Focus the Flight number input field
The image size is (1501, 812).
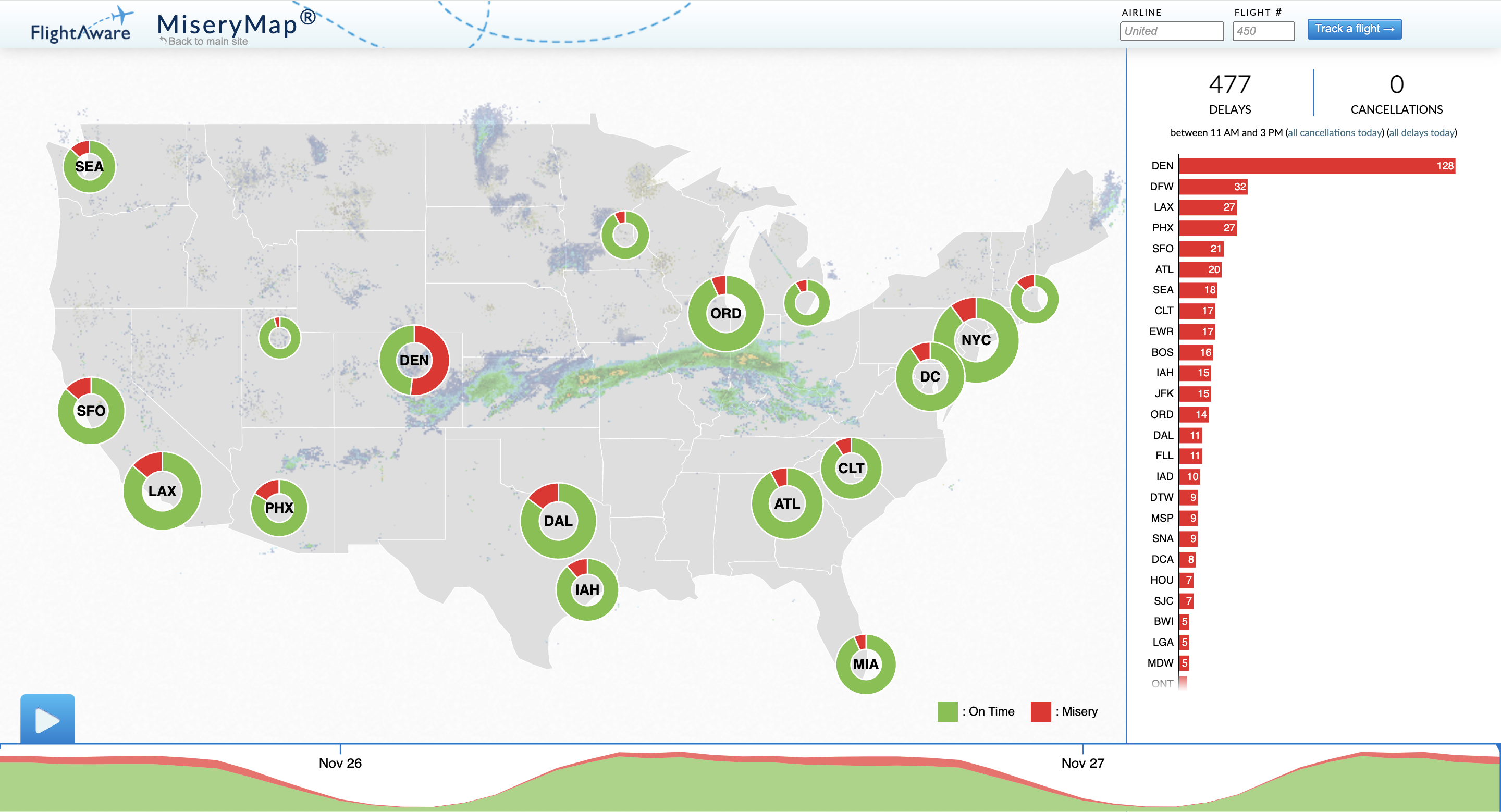[1263, 31]
